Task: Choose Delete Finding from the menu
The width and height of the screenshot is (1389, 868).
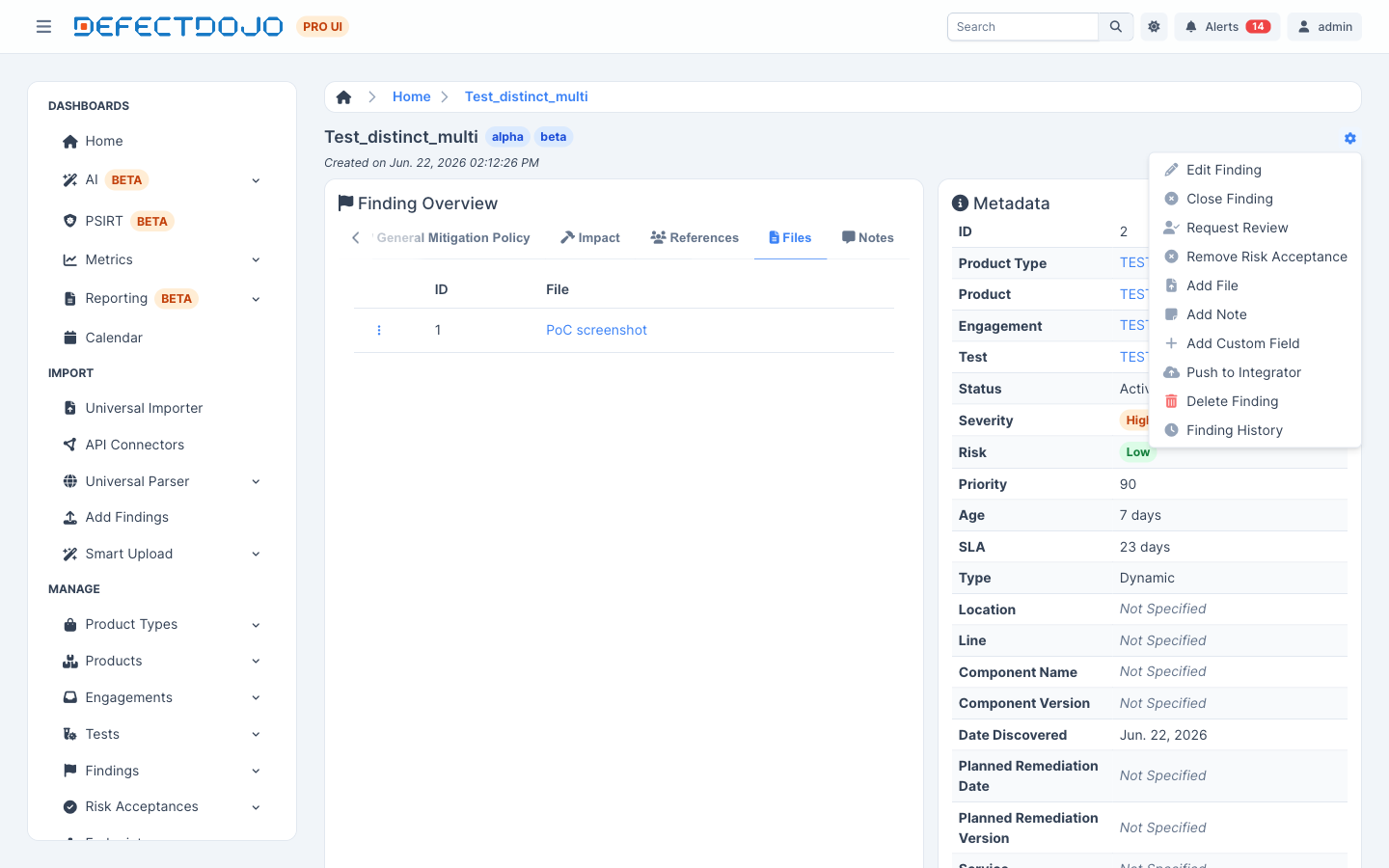Action: pos(1255,401)
